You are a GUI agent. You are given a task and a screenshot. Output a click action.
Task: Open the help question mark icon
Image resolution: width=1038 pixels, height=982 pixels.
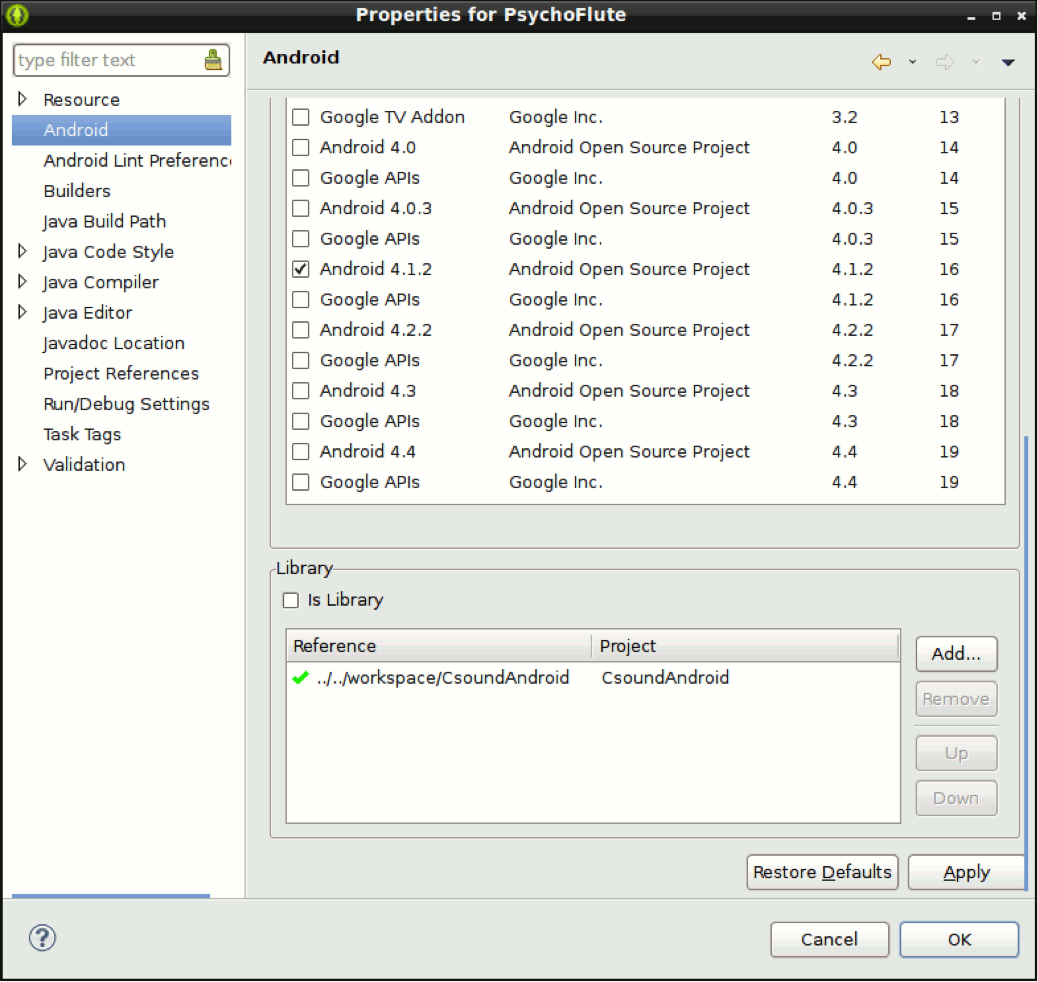click(x=42, y=938)
